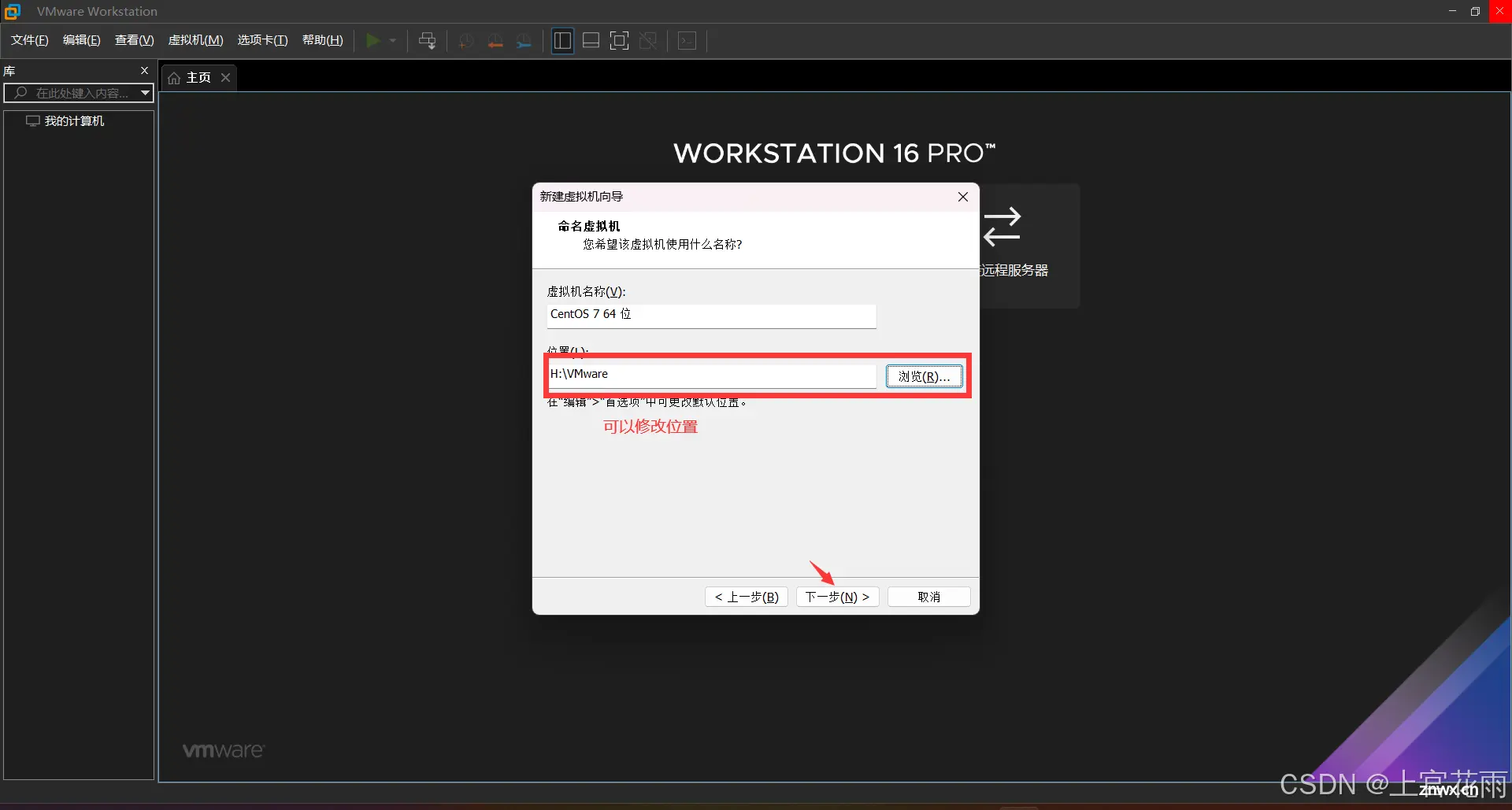Click the 浏览(R)... button
The image size is (1512, 810).
pyautogui.click(x=925, y=376)
